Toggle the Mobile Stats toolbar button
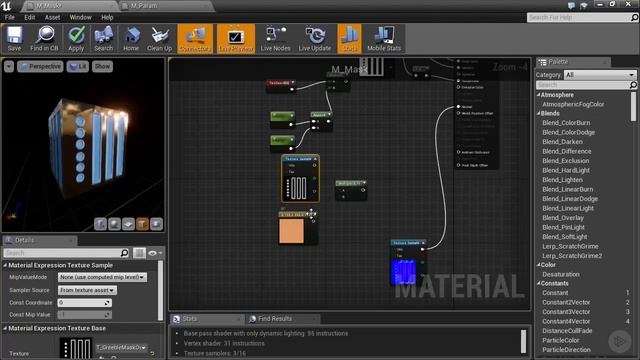Image resolution: width=640 pixels, height=360 pixels. (384, 39)
